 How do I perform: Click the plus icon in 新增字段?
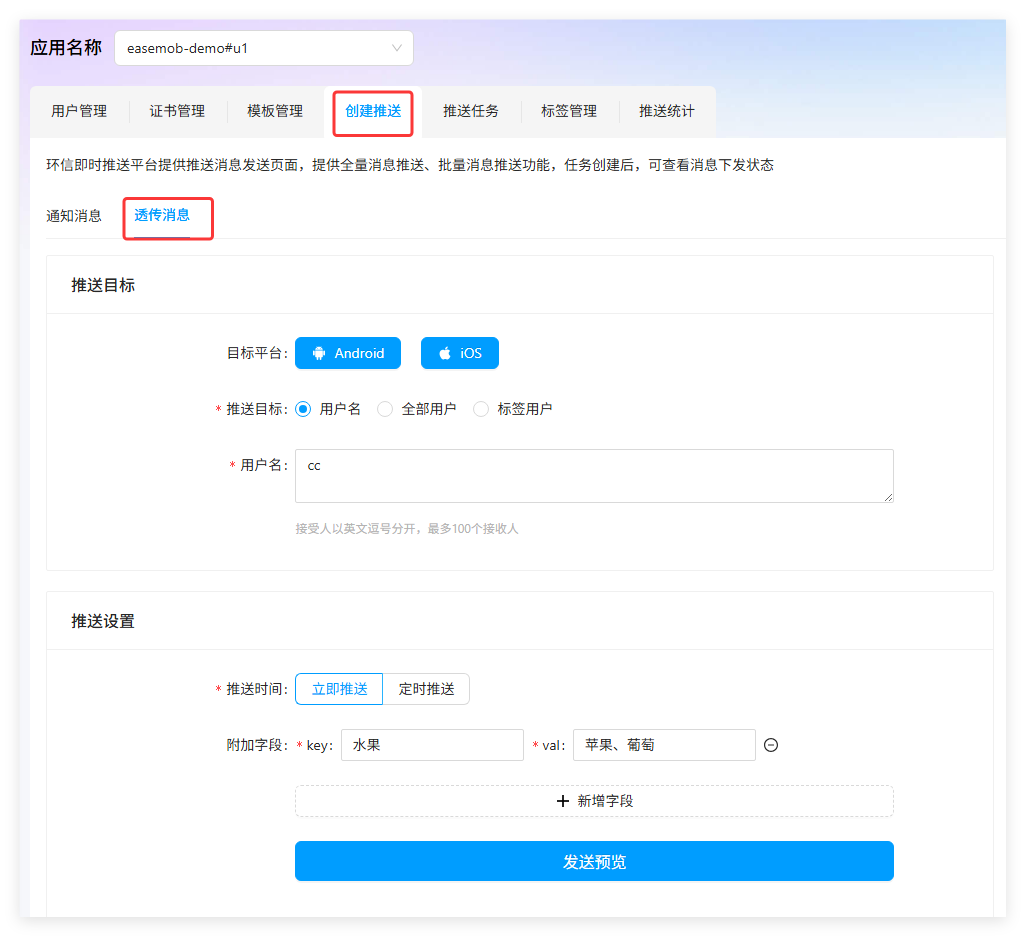coord(563,801)
